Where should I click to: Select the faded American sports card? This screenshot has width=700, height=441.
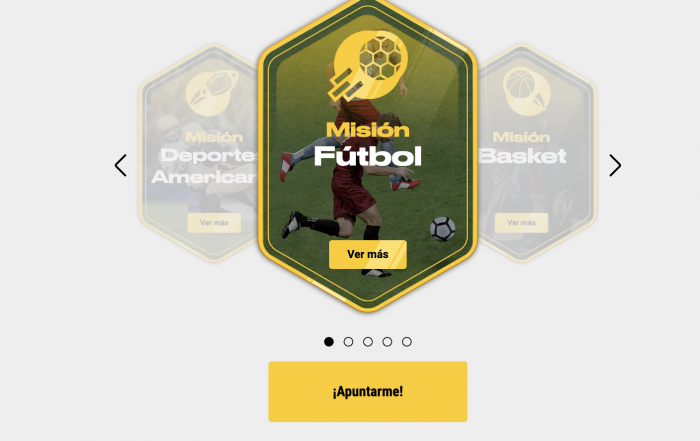point(199,153)
